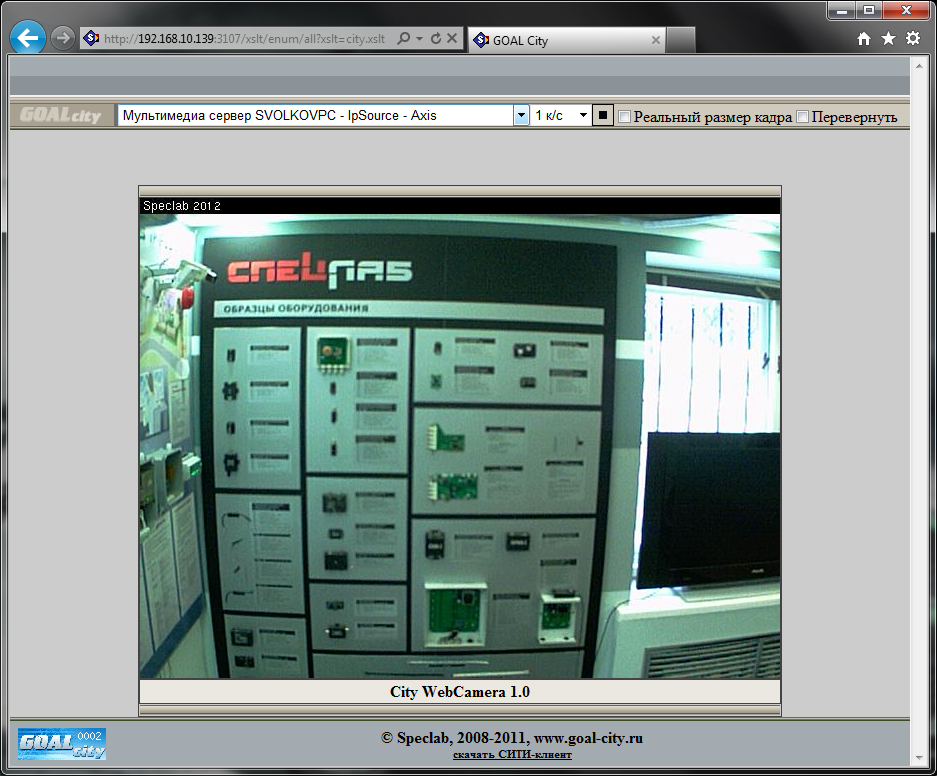Open a new blank tab

(681, 41)
